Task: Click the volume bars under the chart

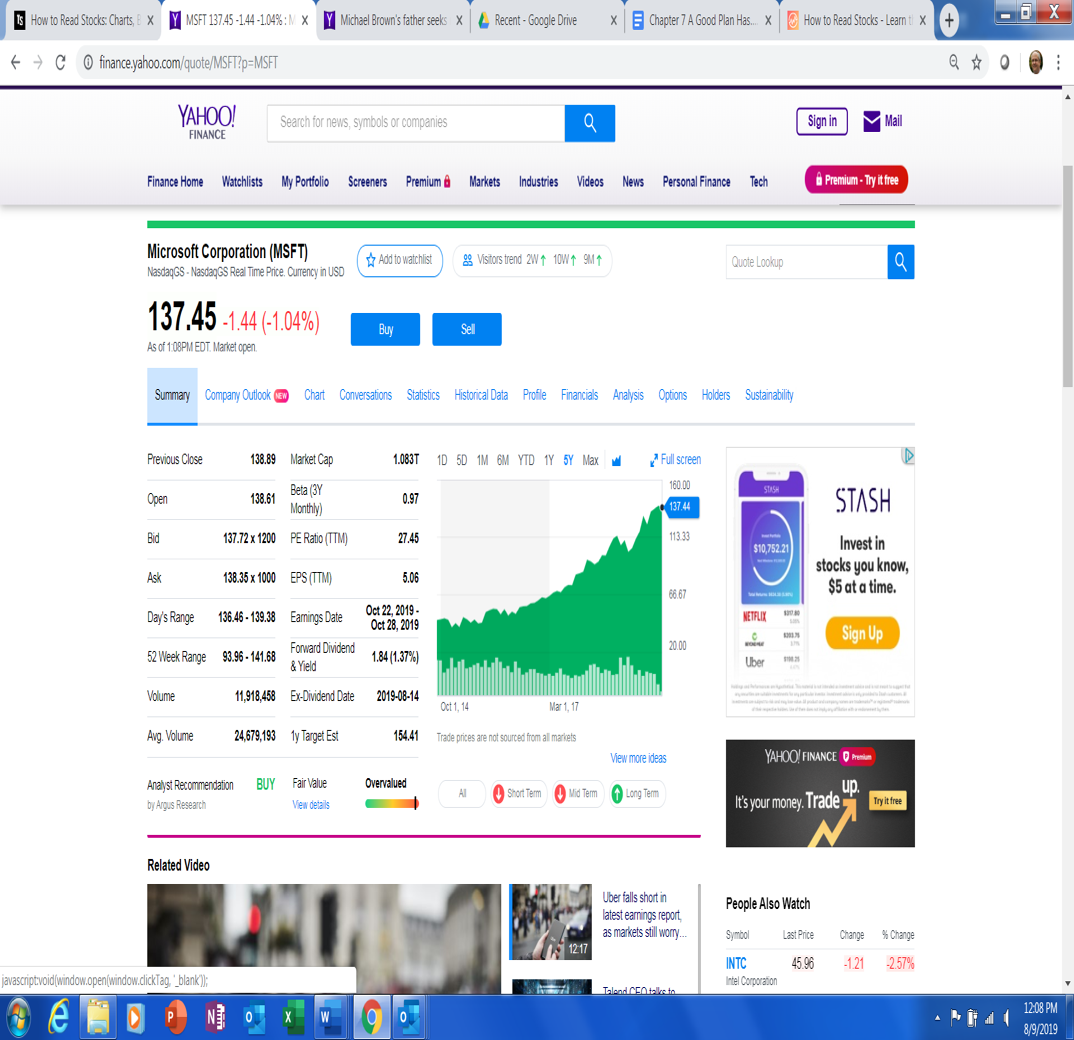Action: (550, 677)
